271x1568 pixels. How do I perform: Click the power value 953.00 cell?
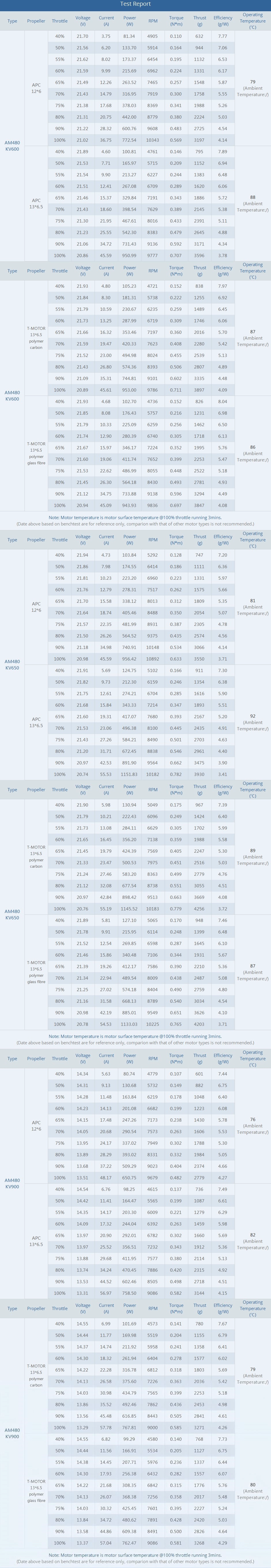tap(129, 390)
